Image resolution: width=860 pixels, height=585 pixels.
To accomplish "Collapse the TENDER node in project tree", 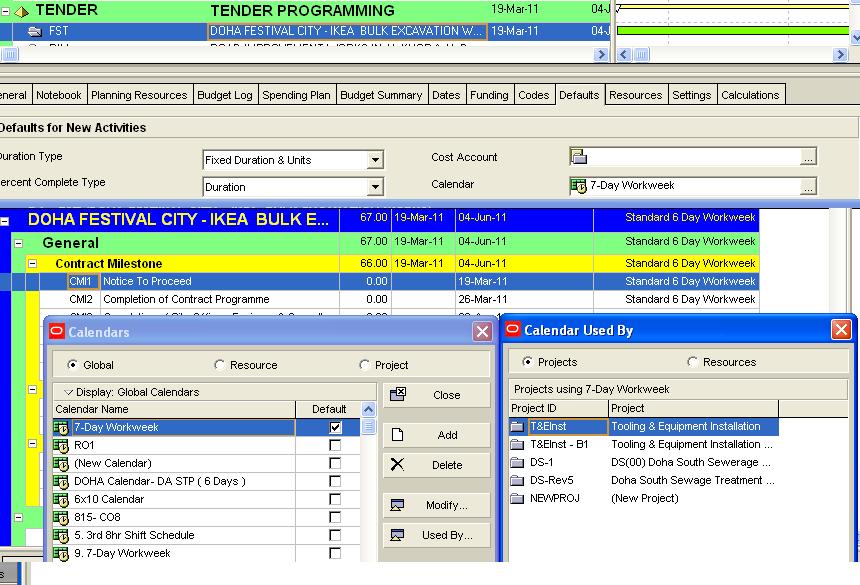I will pos(5,11).
